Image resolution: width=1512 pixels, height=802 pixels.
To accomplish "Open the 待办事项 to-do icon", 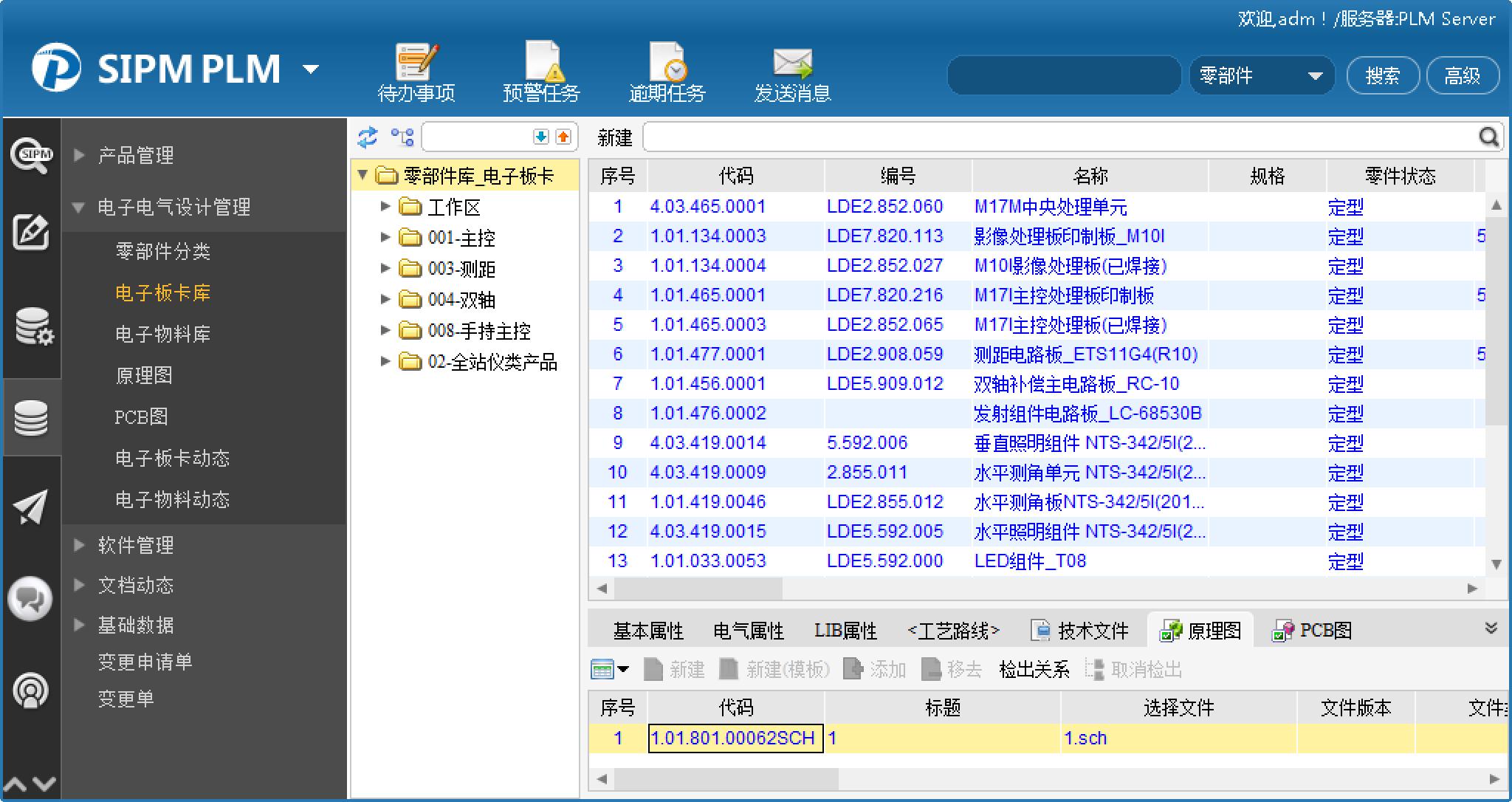I will point(416,63).
